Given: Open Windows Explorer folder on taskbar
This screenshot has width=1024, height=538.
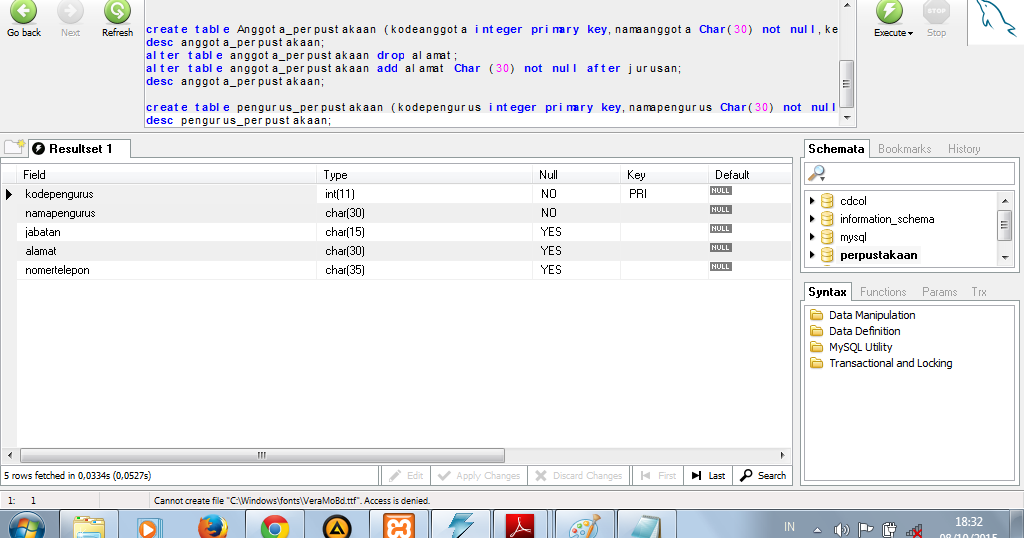Looking at the screenshot, I should pos(89,526).
